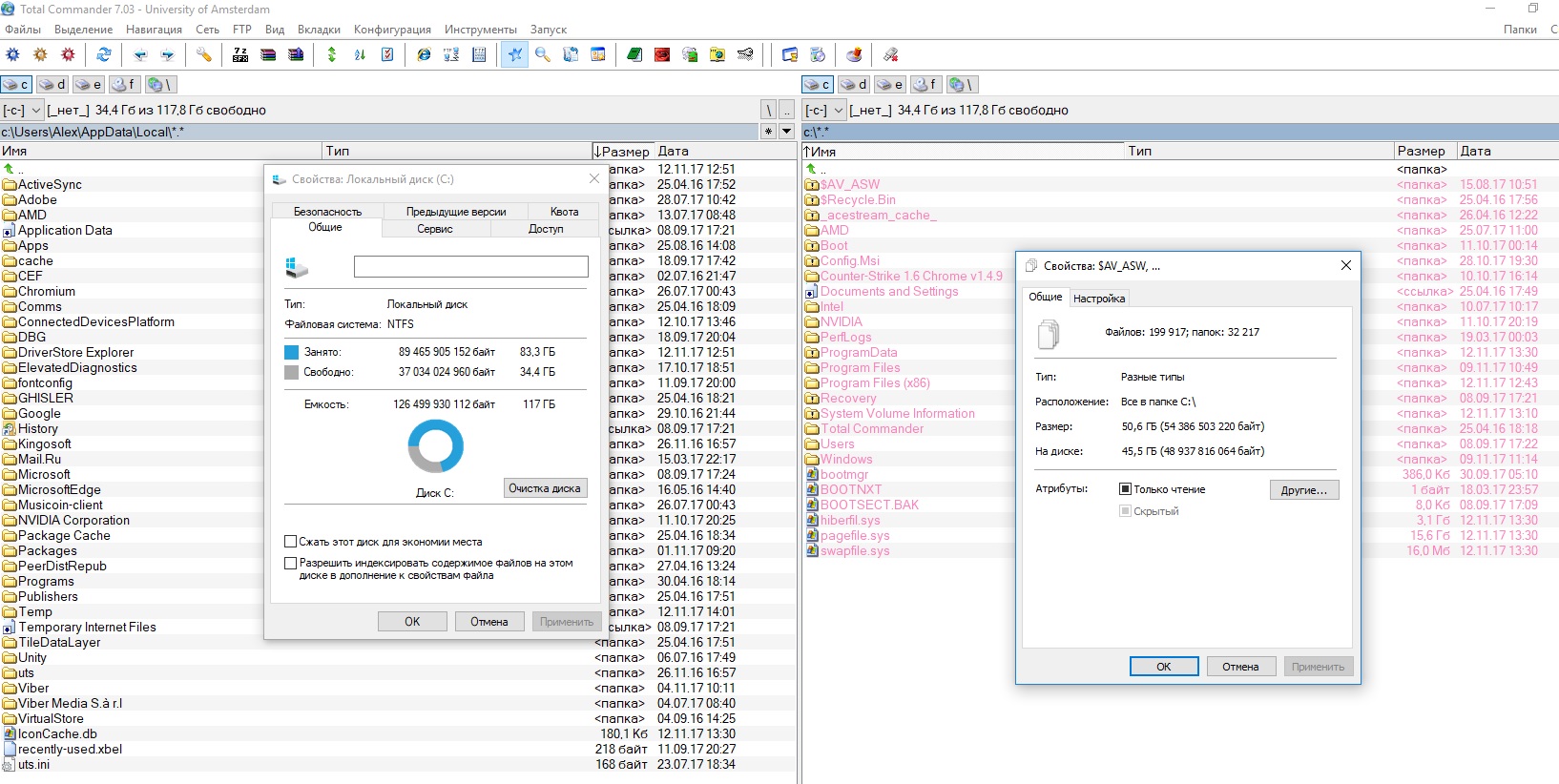Open the Инструменты menu
1559x784 pixels.
pyautogui.click(x=481, y=30)
